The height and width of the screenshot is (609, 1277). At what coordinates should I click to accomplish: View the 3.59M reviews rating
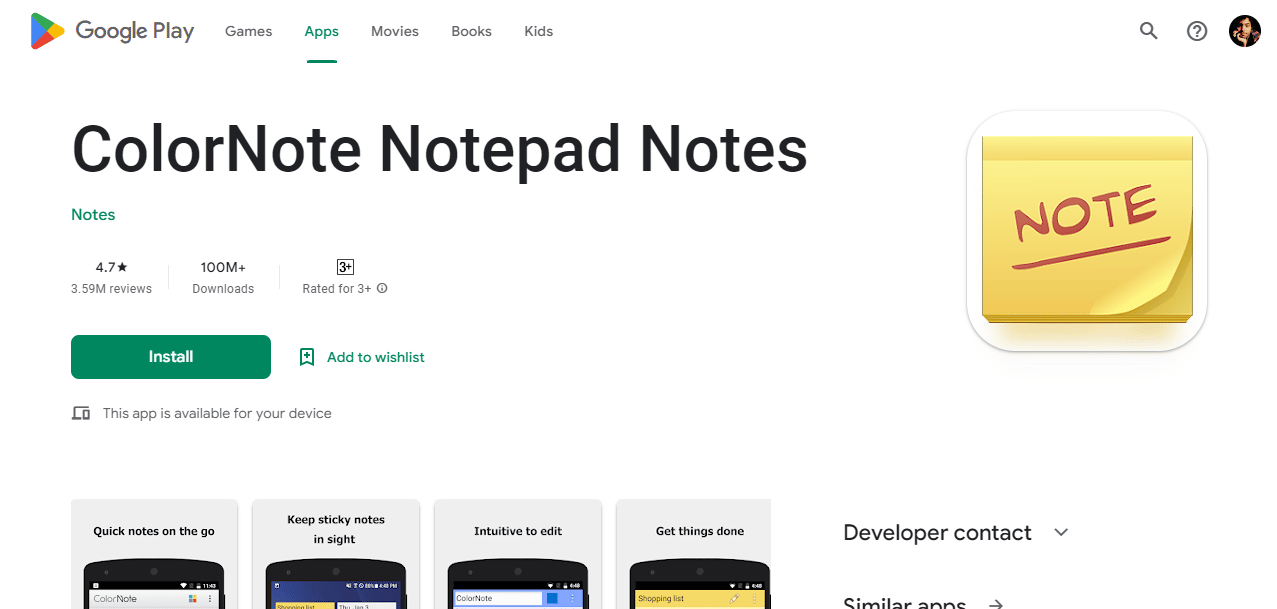tap(111, 277)
